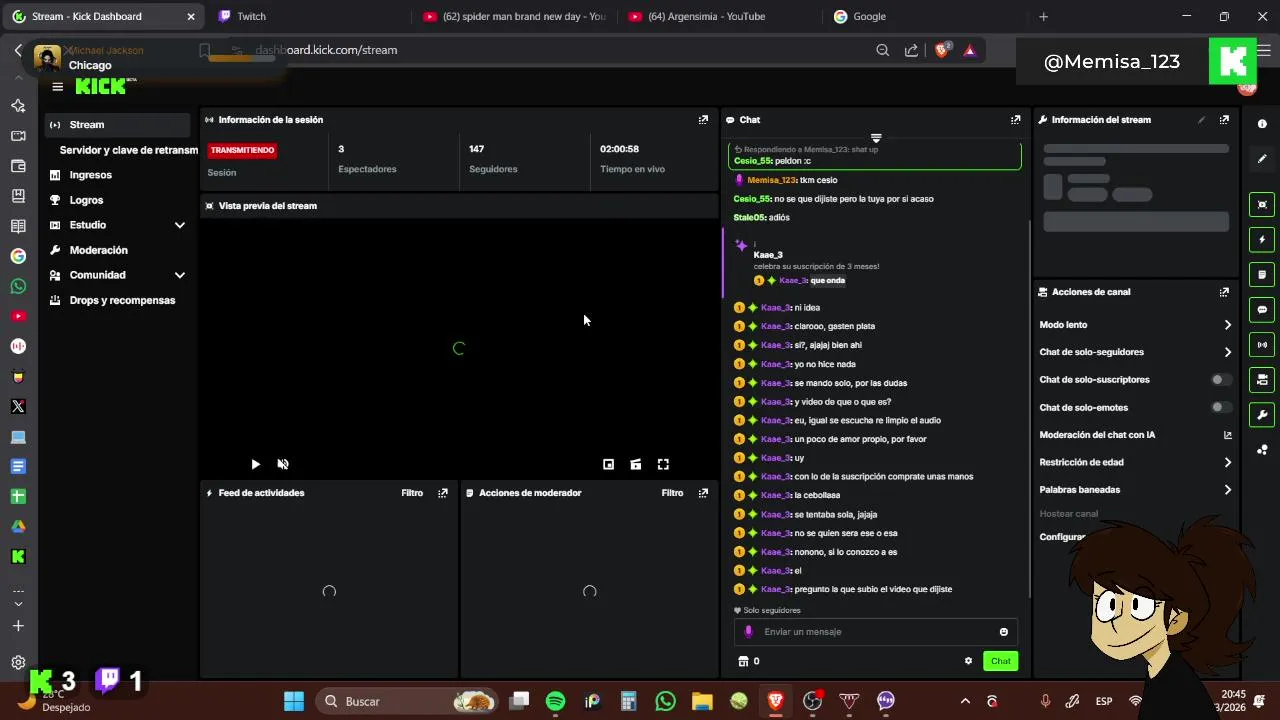
Task: Open a new browser tab
Action: [1043, 16]
